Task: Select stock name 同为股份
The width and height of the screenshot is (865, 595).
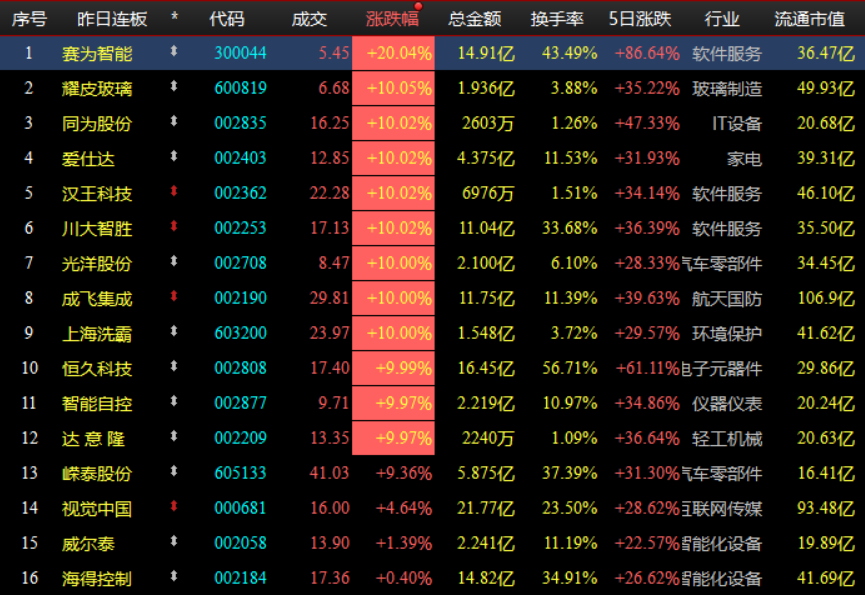Action: (97, 124)
